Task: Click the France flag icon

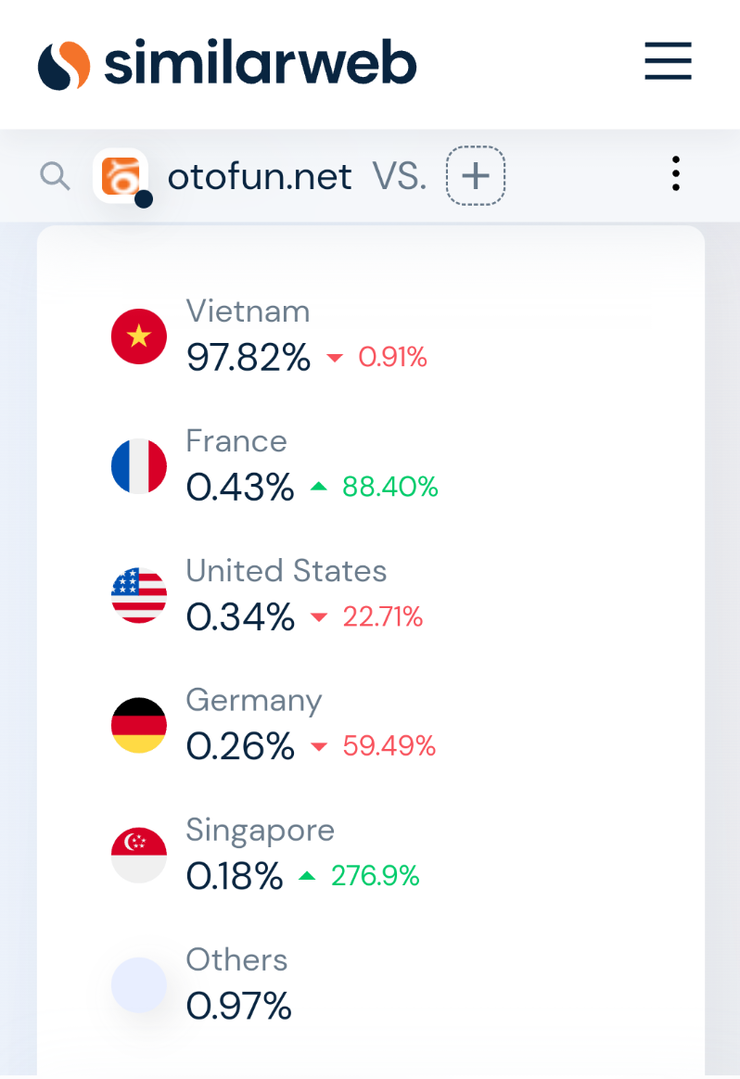Action: [139, 466]
